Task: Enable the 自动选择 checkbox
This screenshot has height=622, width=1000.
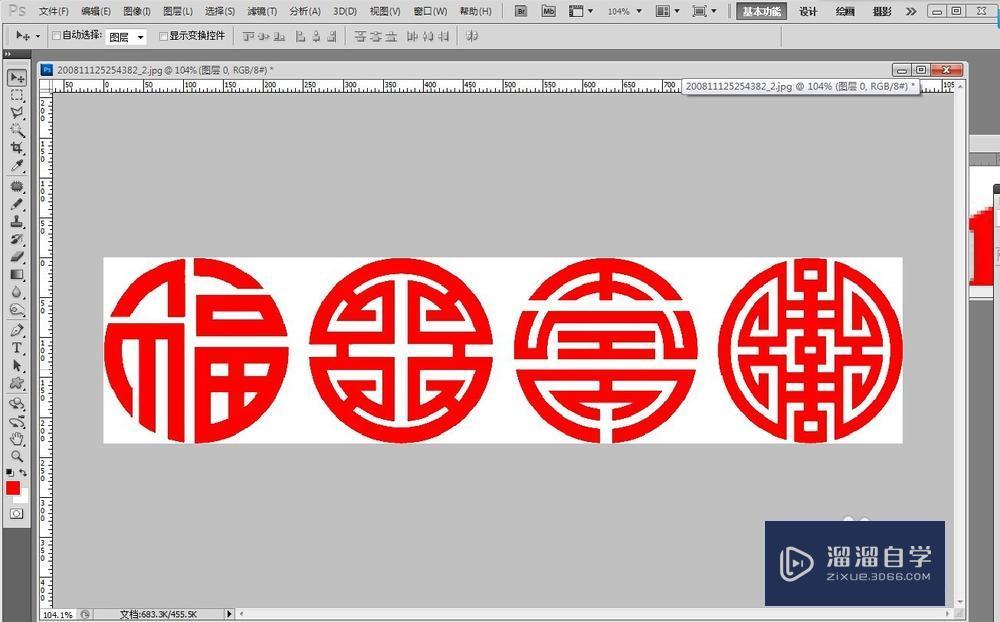Action: 56,36
